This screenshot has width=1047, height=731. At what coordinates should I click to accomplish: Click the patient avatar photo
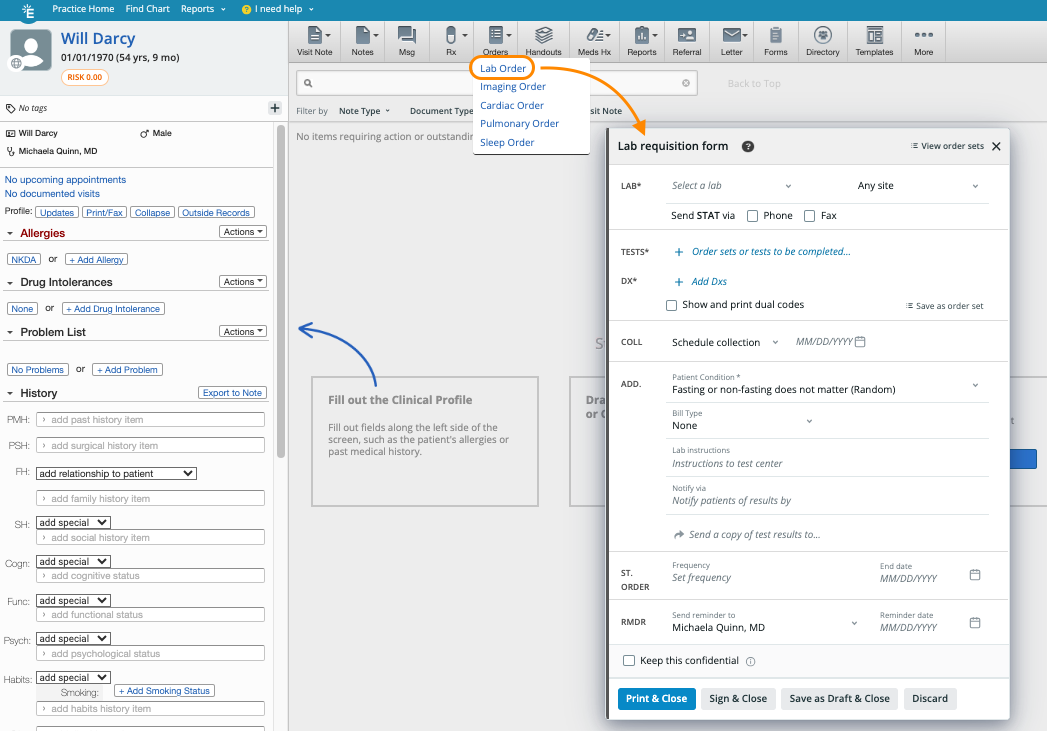click(x=31, y=50)
